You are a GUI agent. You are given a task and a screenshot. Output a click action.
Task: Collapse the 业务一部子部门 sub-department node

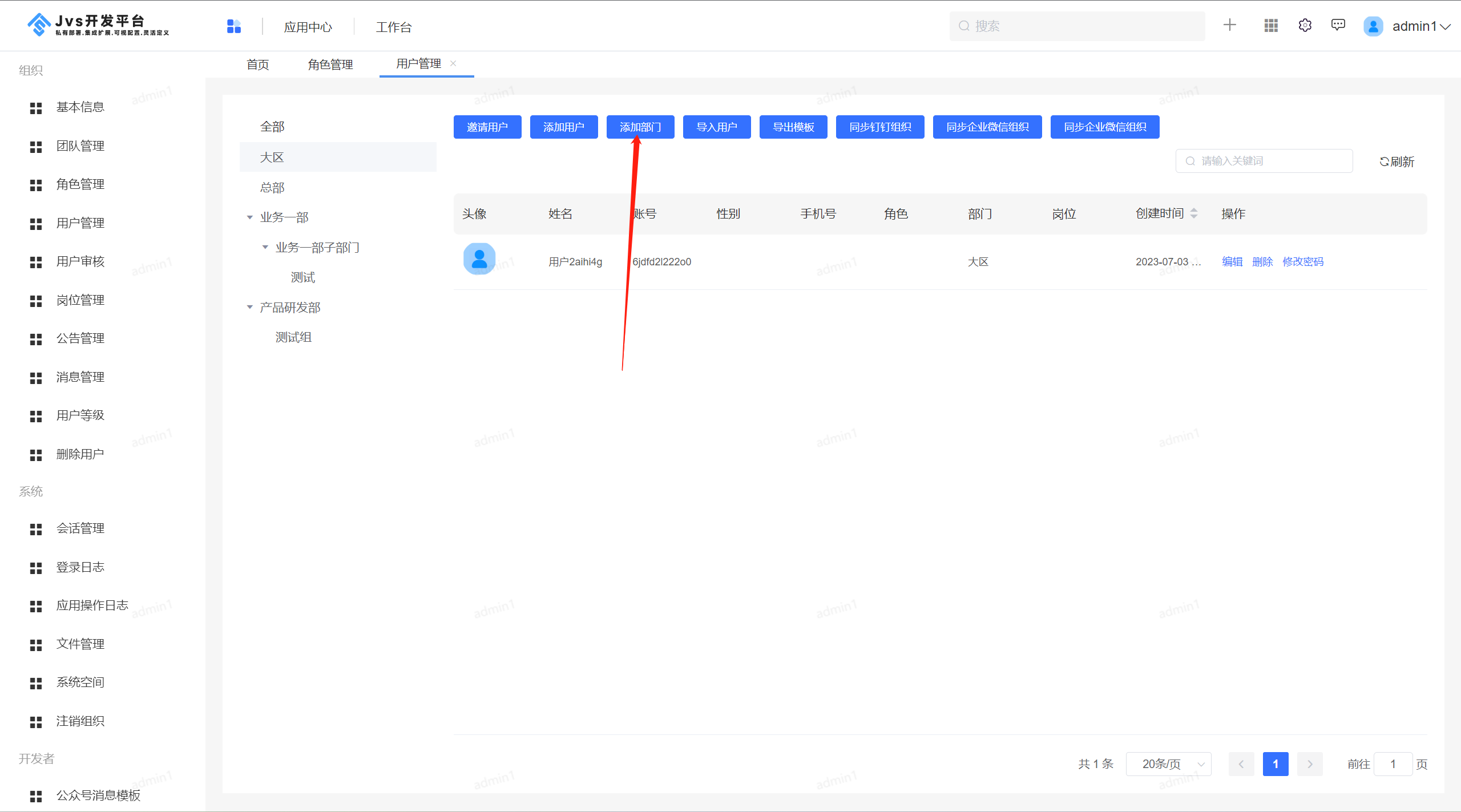[264, 246]
